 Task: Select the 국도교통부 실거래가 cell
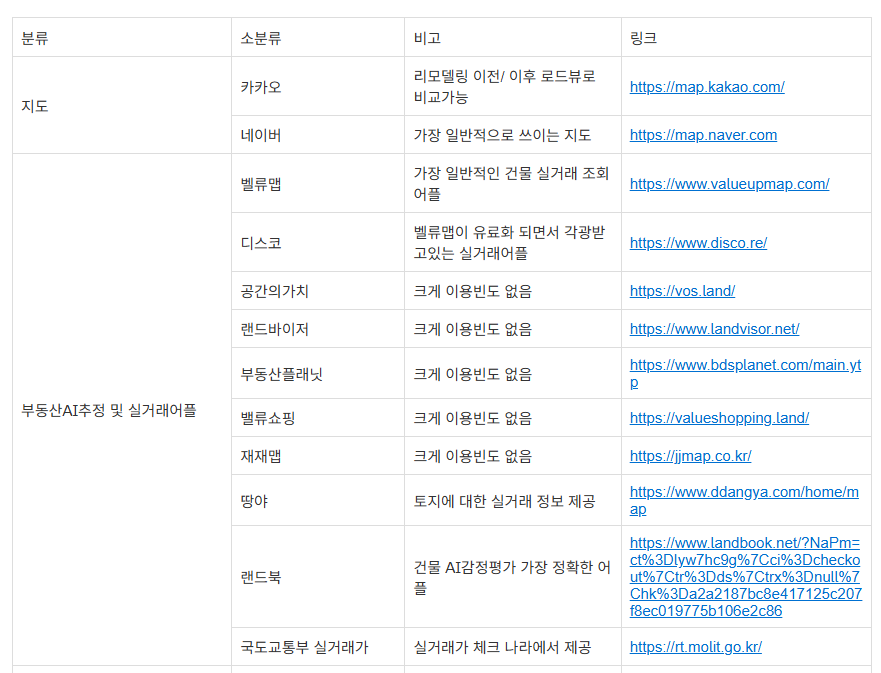click(x=318, y=647)
